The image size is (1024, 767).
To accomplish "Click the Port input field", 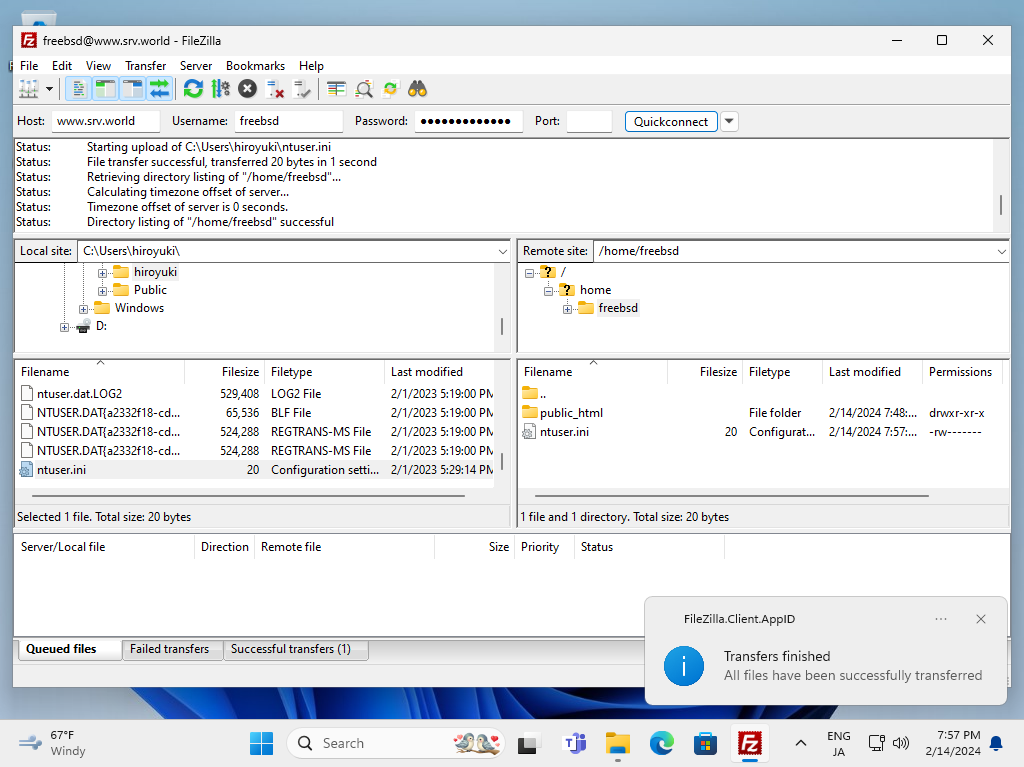I will [x=589, y=121].
